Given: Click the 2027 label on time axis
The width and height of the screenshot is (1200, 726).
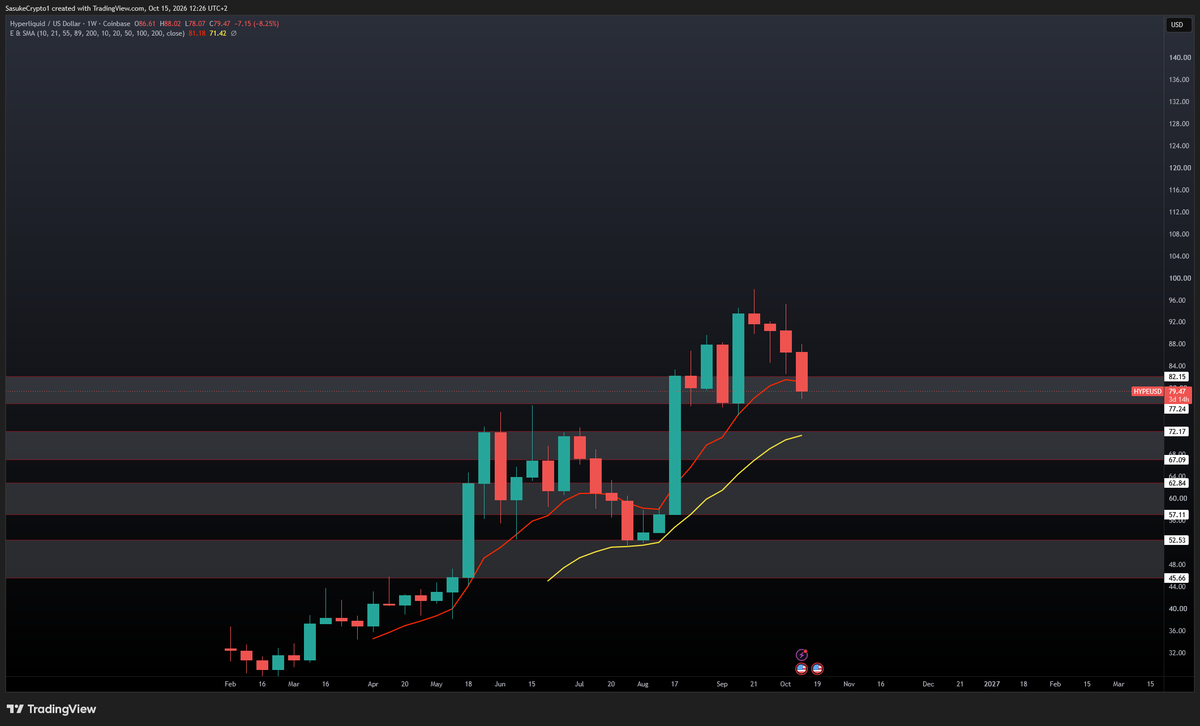Looking at the screenshot, I should [x=991, y=684].
